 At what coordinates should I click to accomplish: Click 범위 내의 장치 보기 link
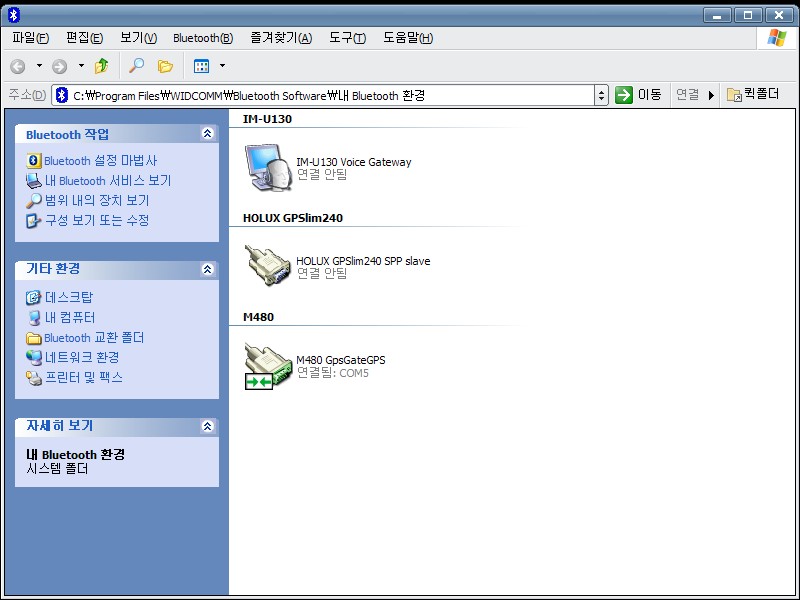pos(97,201)
